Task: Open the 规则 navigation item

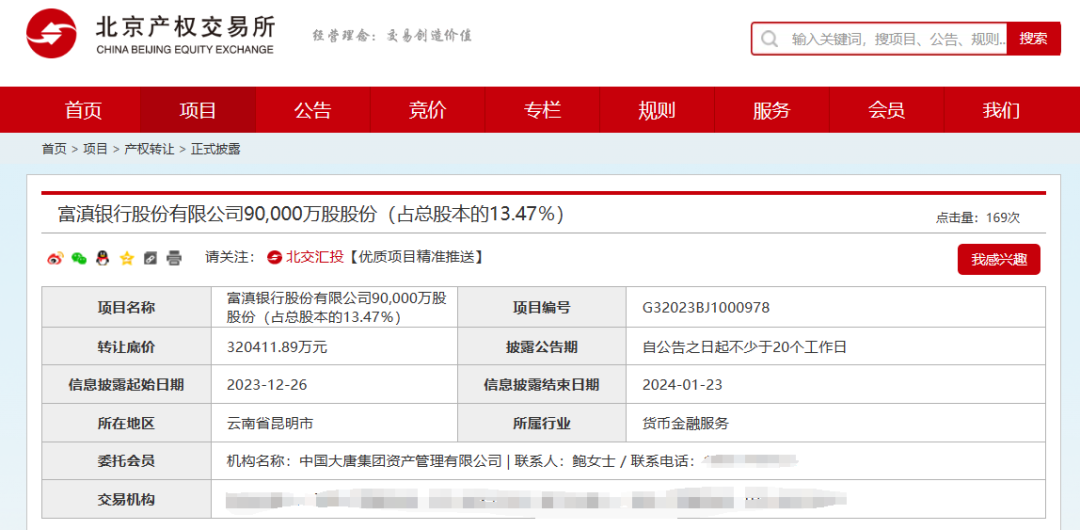Action: coord(657,110)
